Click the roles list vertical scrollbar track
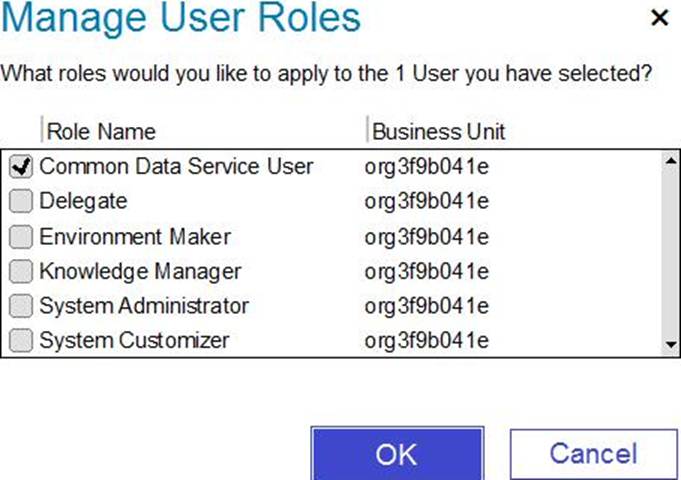Image resolution: width=681 pixels, height=480 pixels. tap(671, 253)
